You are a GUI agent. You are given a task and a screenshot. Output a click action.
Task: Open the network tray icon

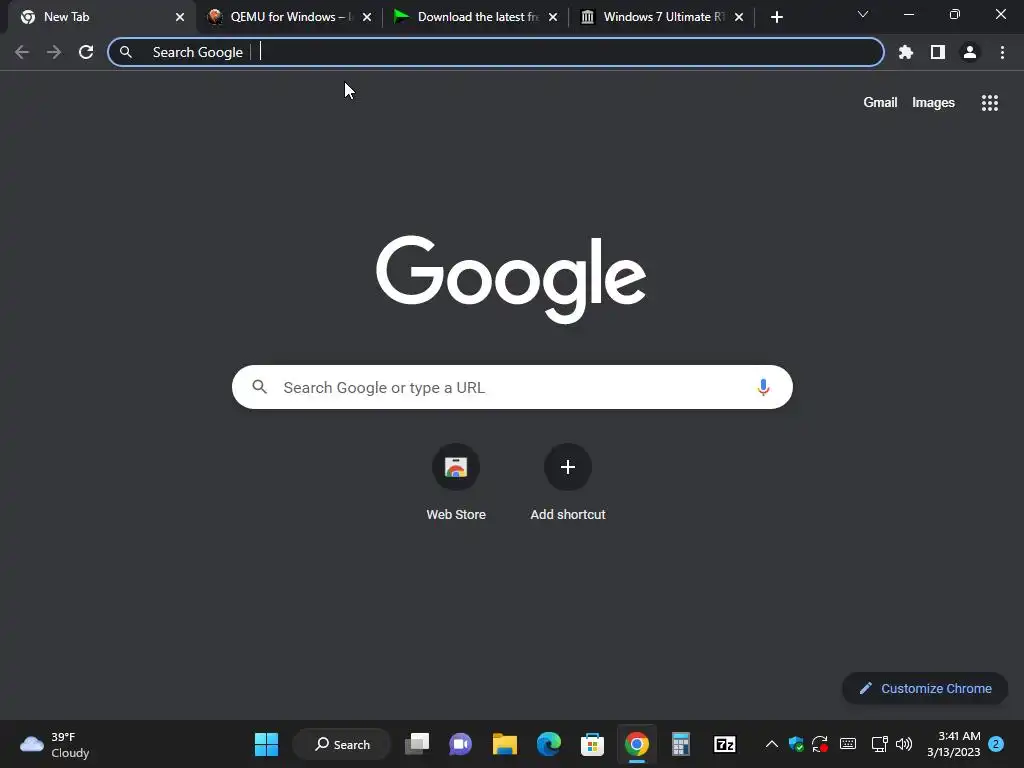point(879,744)
